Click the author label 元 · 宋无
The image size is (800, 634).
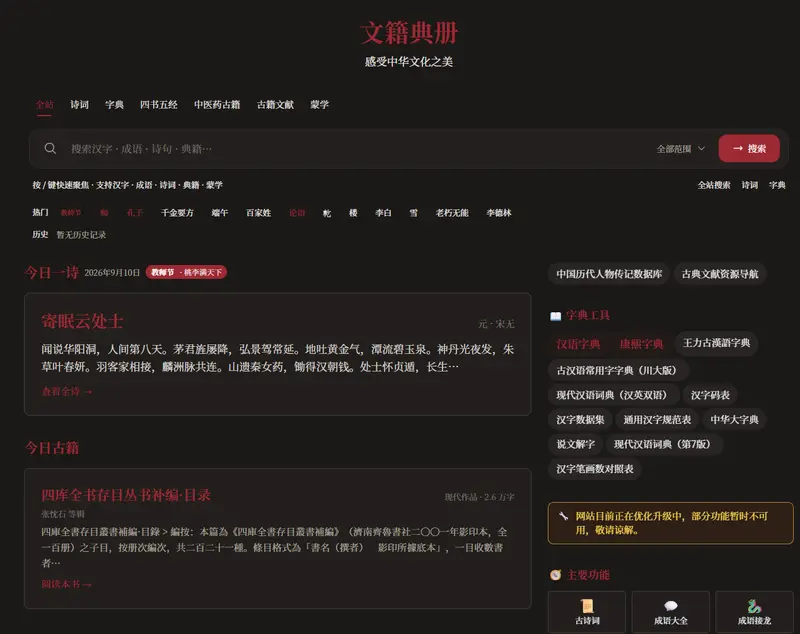[496, 324]
